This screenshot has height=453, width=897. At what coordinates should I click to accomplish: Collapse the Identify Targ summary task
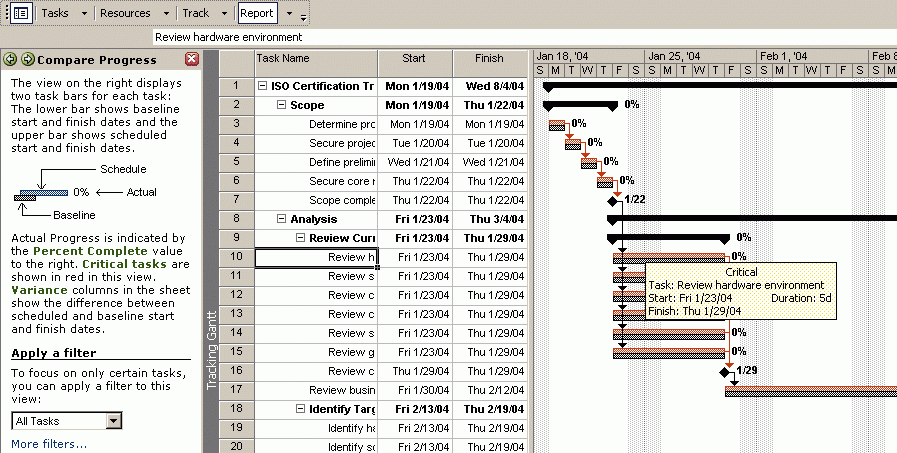pyautogui.click(x=300, y=408)
